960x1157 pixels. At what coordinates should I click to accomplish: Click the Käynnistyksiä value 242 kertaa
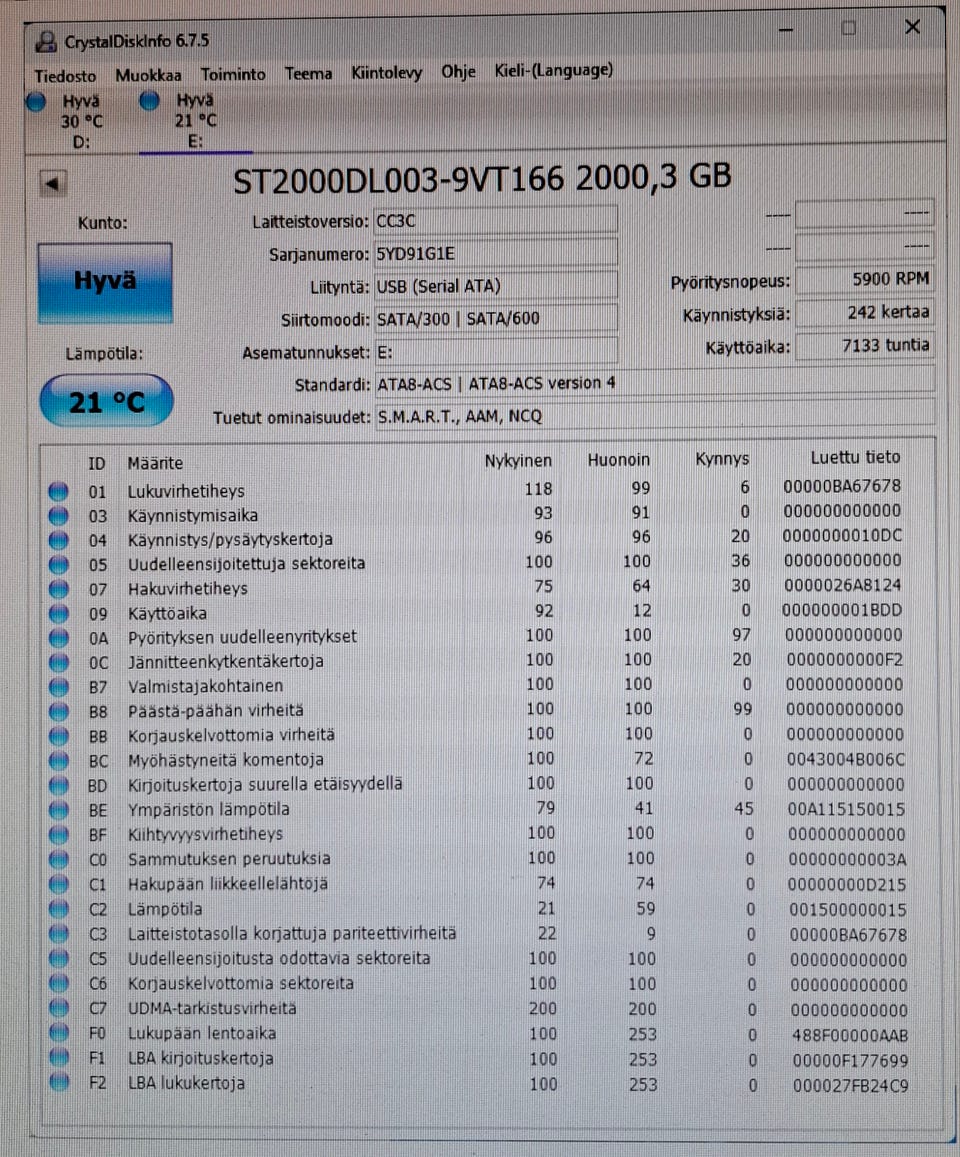[x=865, y=312]
